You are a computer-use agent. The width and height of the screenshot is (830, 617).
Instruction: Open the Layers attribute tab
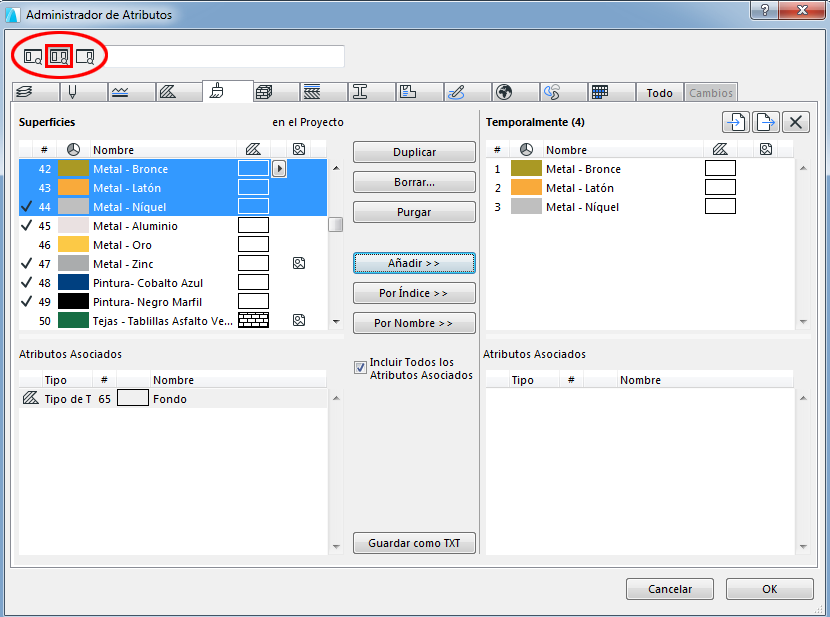tap(35, 92)
